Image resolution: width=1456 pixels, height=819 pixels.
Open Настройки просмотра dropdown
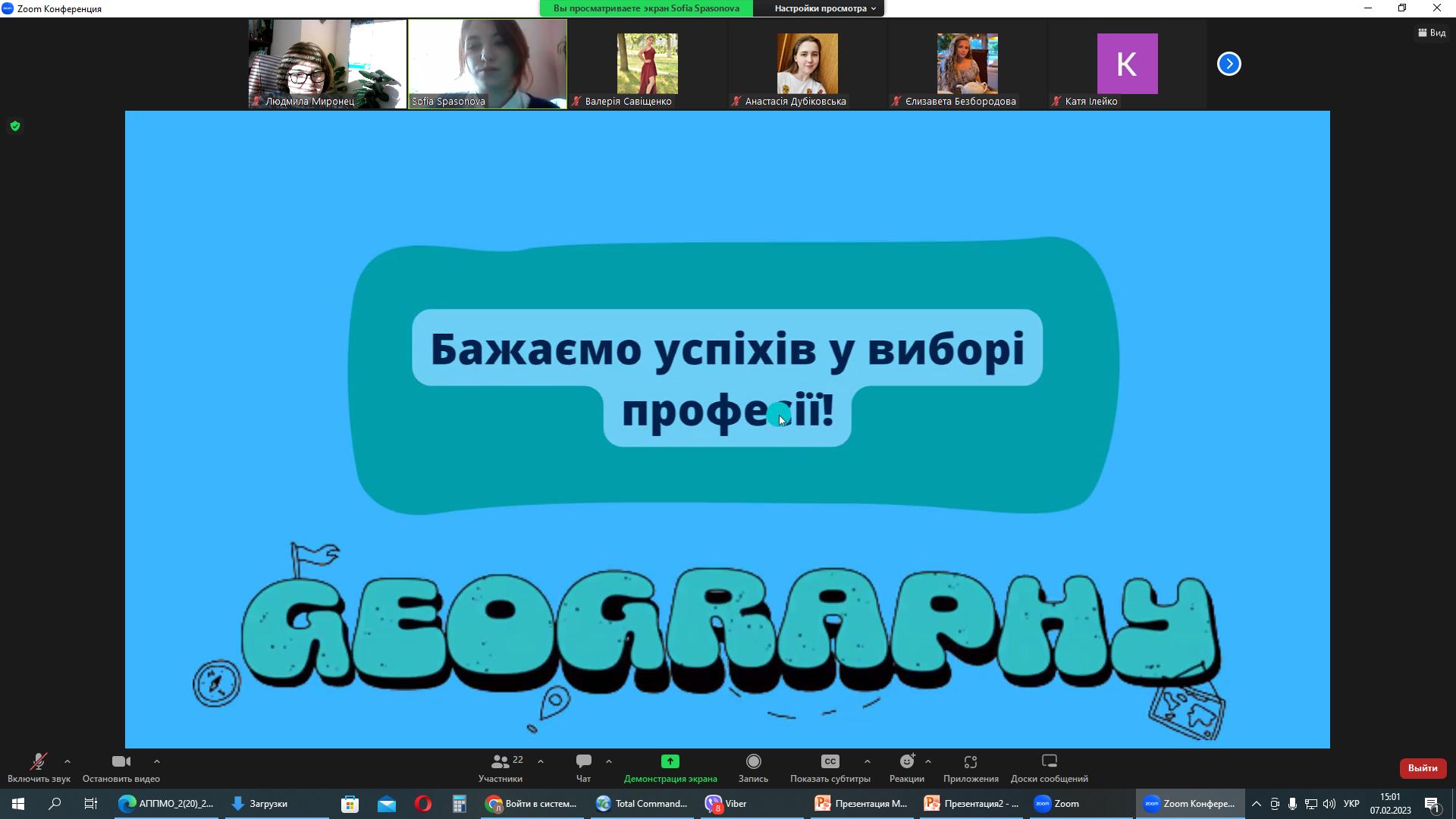[x=824, y=8]
